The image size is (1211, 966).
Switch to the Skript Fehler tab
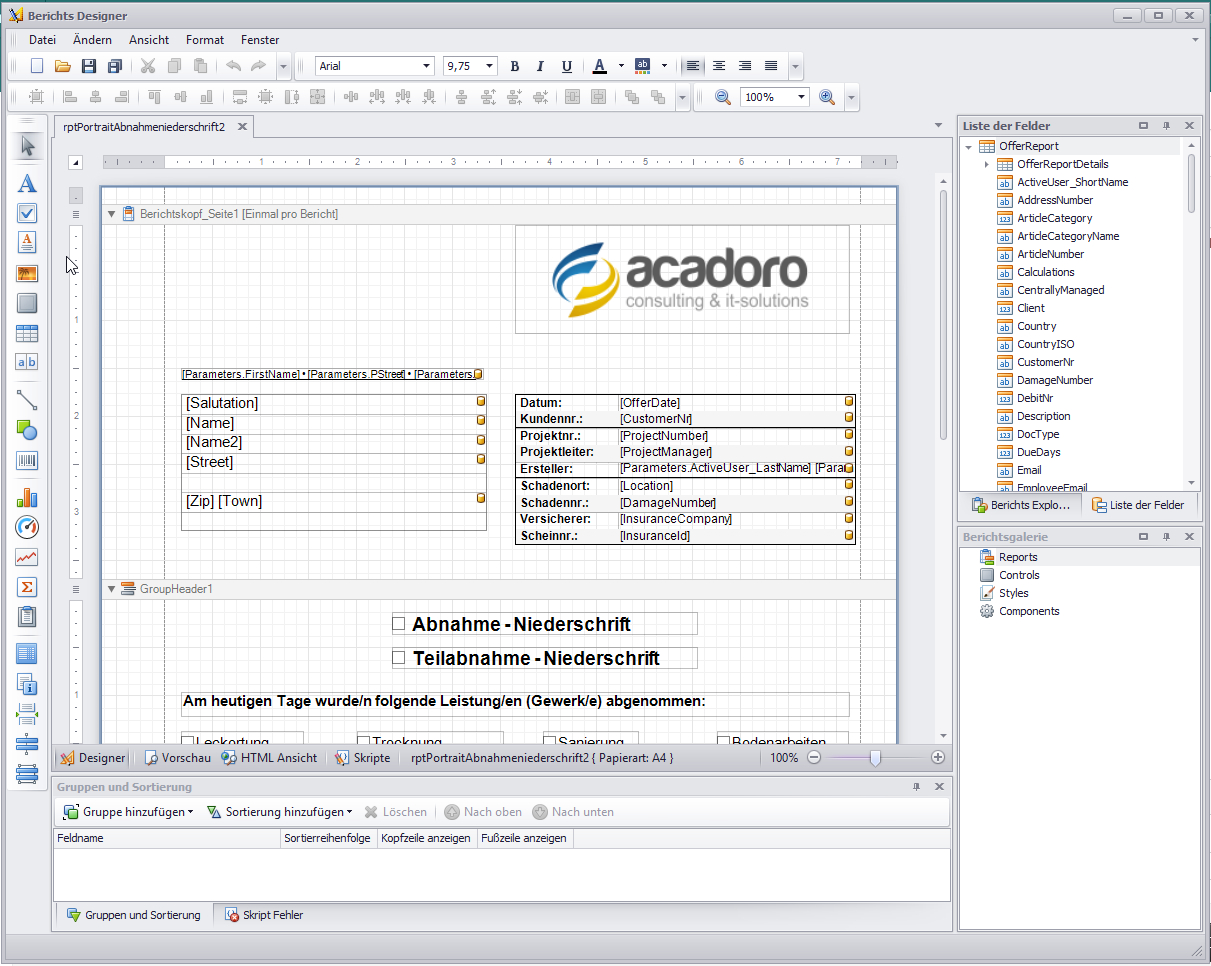pos(264,915)
